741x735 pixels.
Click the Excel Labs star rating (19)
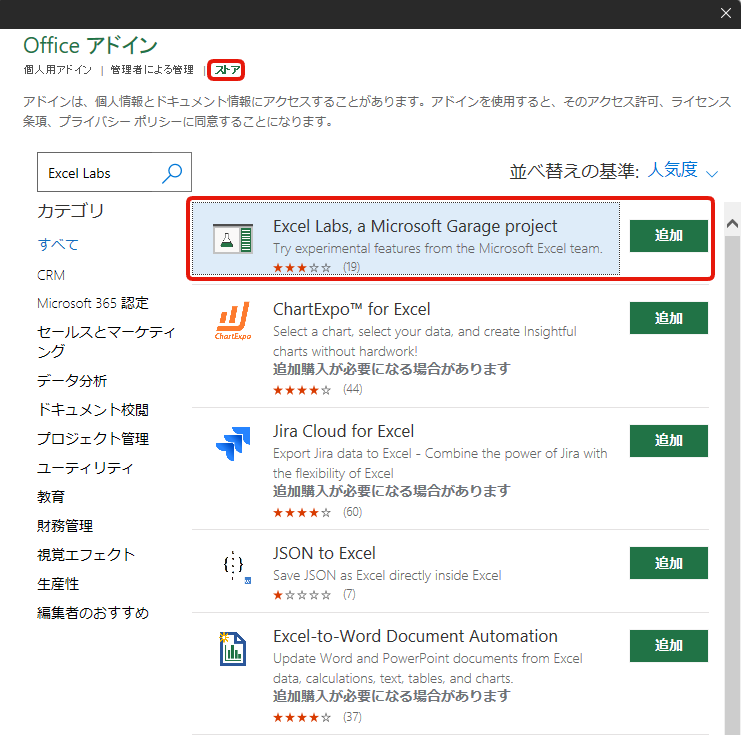point(317,268)
